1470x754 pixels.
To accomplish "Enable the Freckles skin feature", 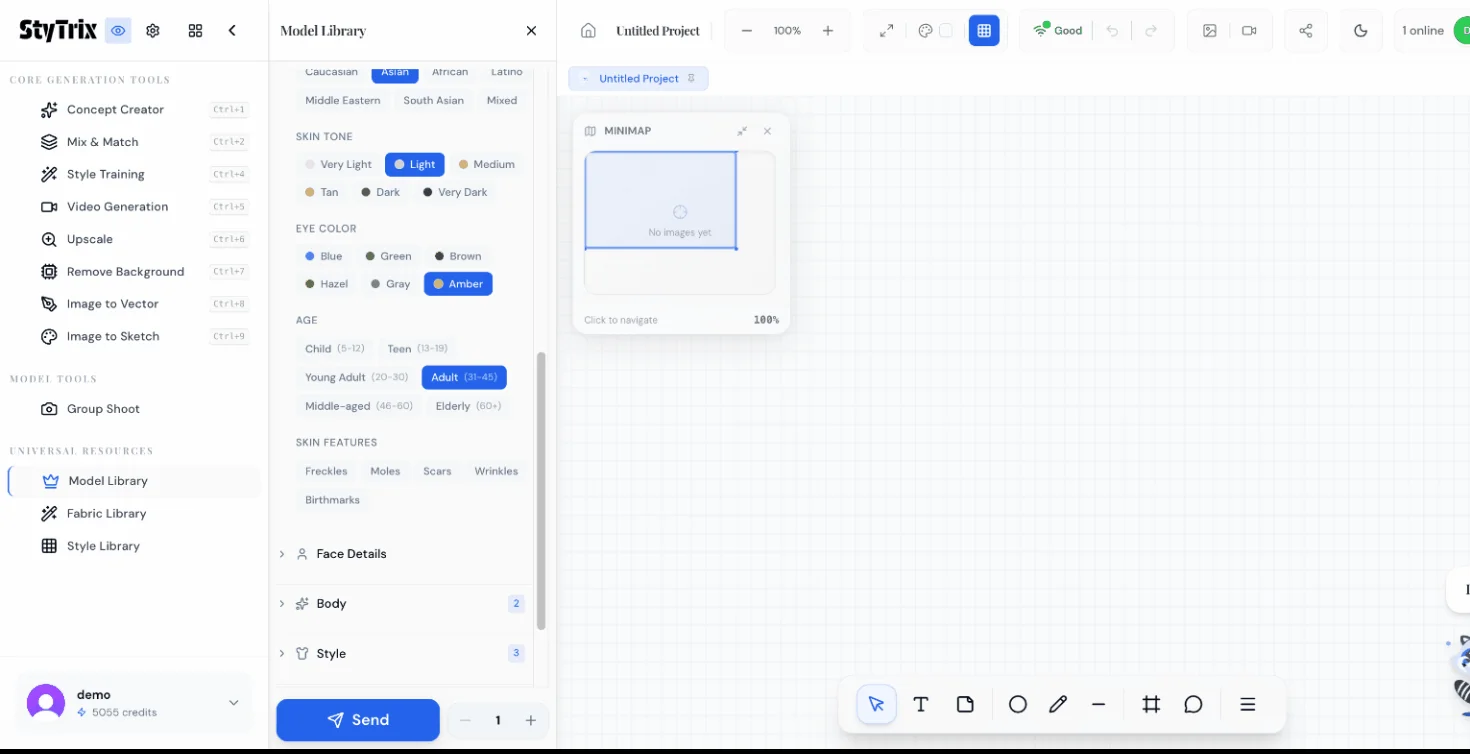I will coord(326,471).
